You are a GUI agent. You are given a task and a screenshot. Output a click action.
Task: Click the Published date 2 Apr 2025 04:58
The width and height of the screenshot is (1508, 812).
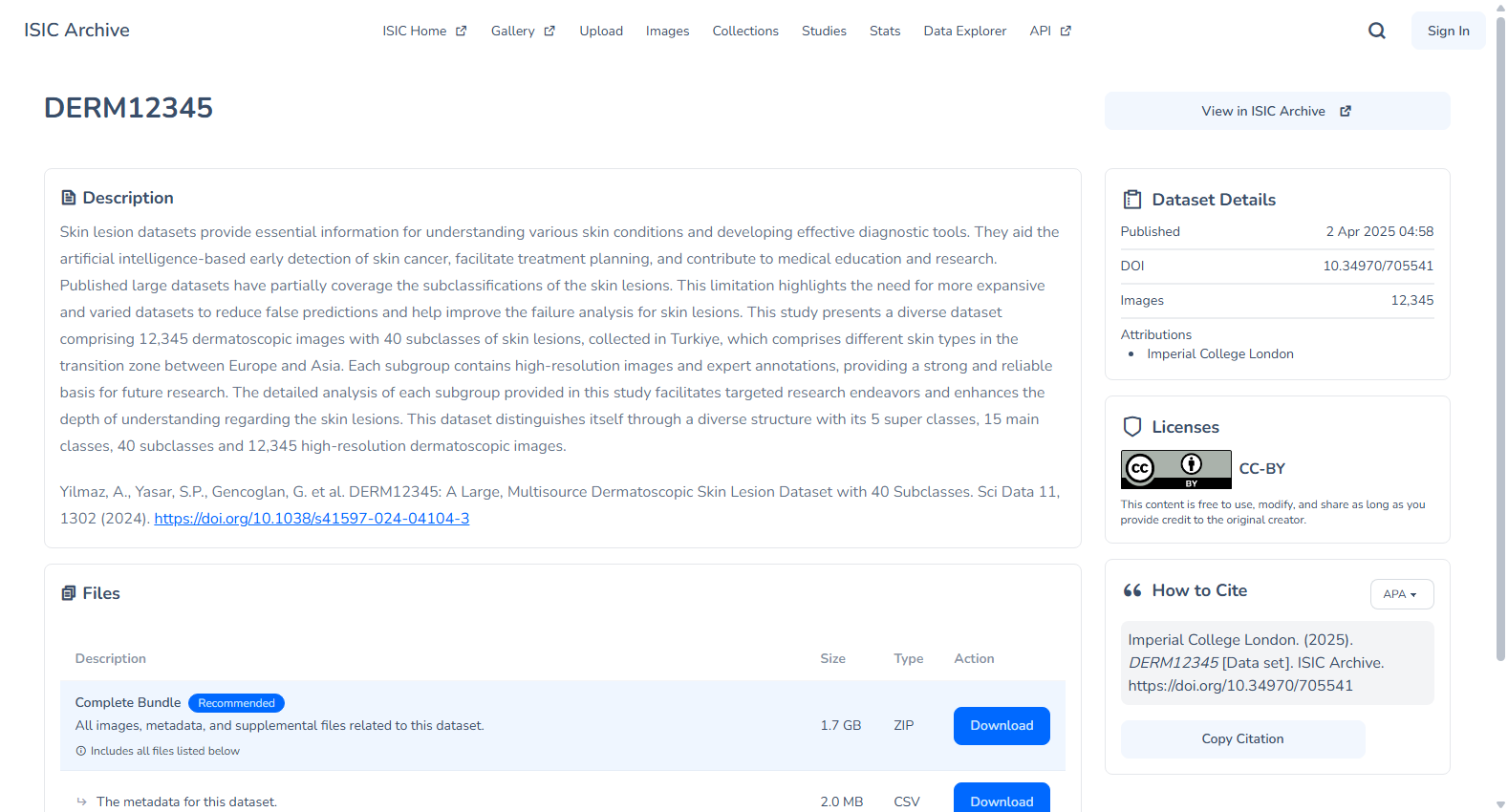click(x=1380, y=231)
